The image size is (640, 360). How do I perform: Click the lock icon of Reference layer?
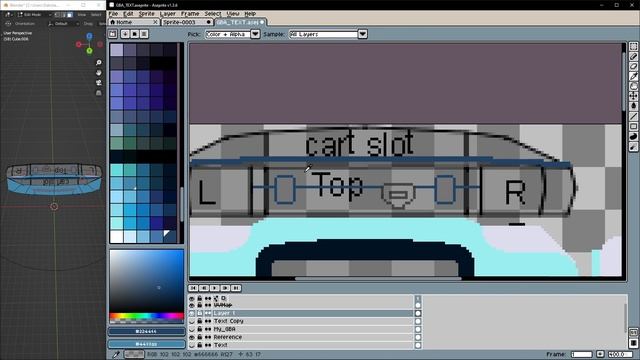[200, 337]
